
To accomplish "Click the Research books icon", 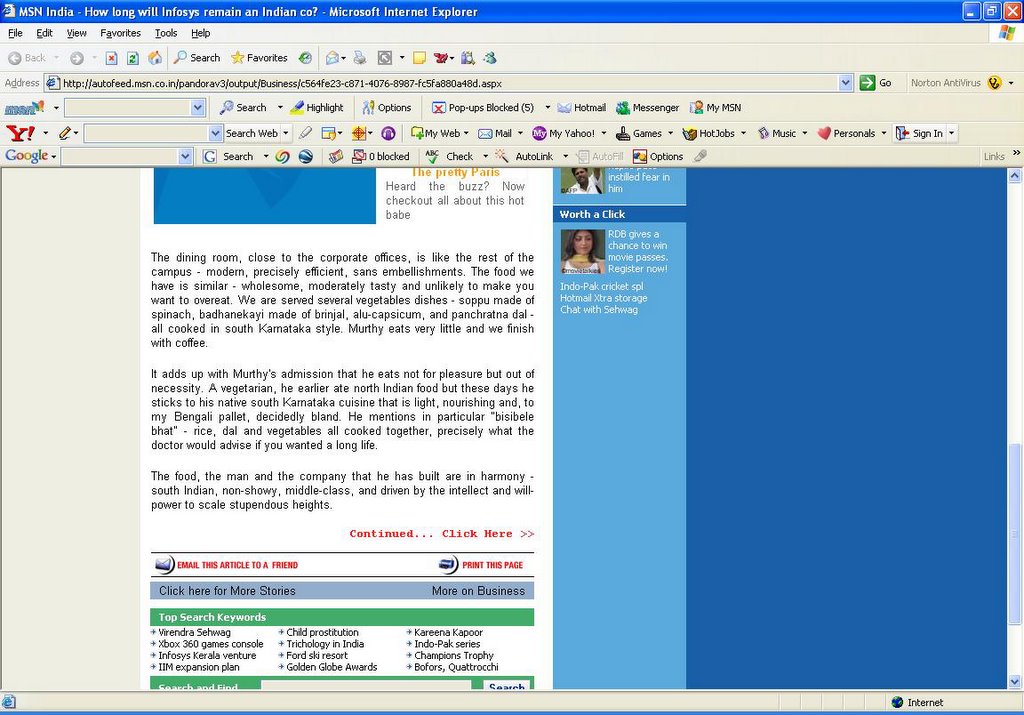I will 468,58.
